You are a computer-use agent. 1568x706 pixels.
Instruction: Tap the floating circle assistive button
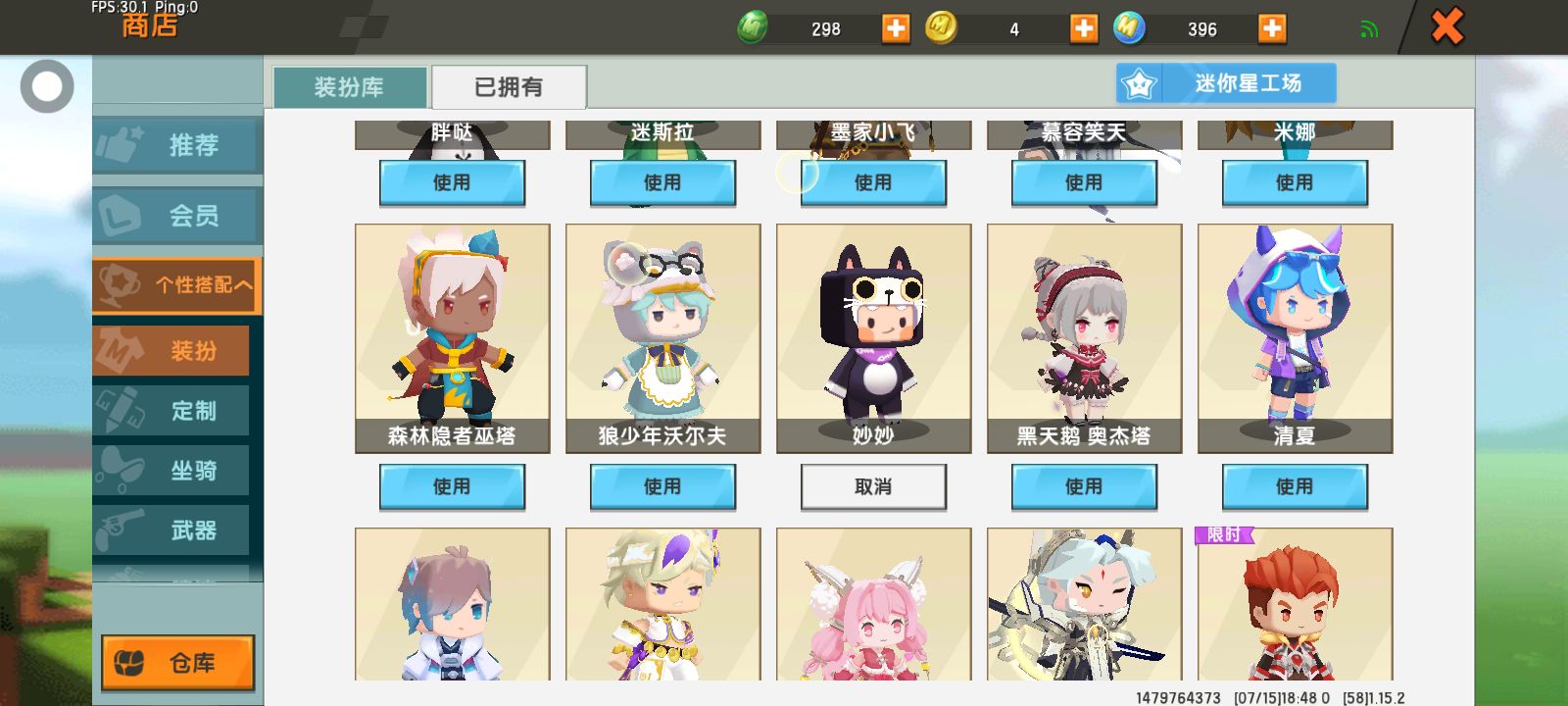pyautogui.click(x=47, y=86)
